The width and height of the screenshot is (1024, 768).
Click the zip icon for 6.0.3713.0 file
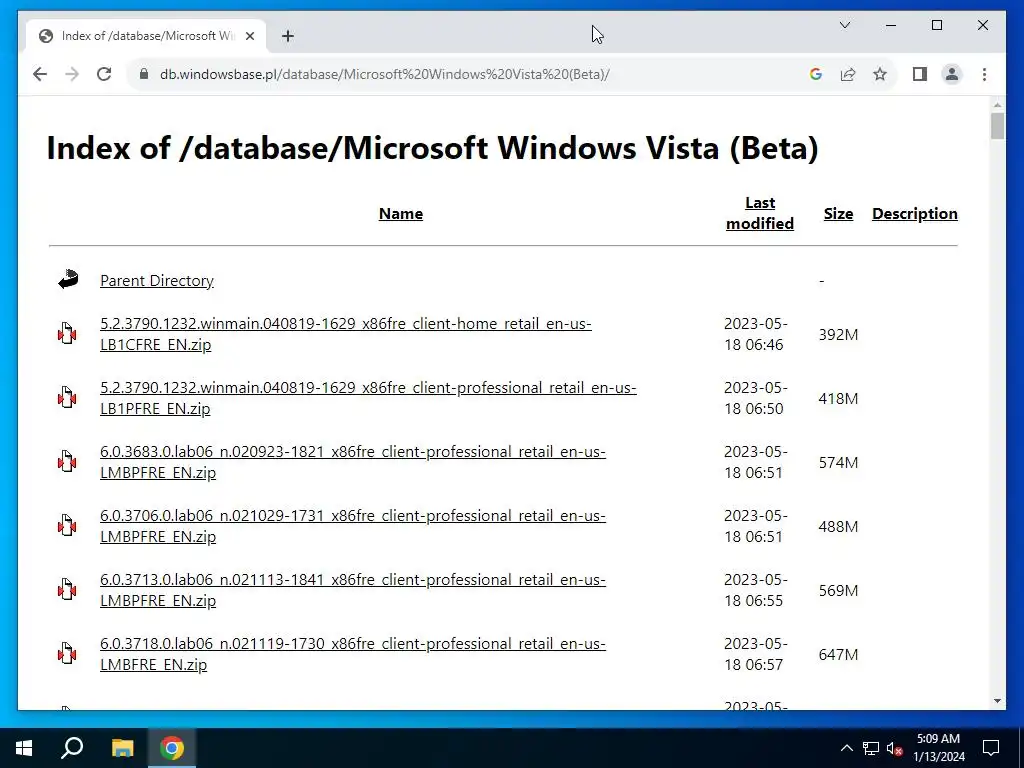pyautogui.click(x=67, y=590)
